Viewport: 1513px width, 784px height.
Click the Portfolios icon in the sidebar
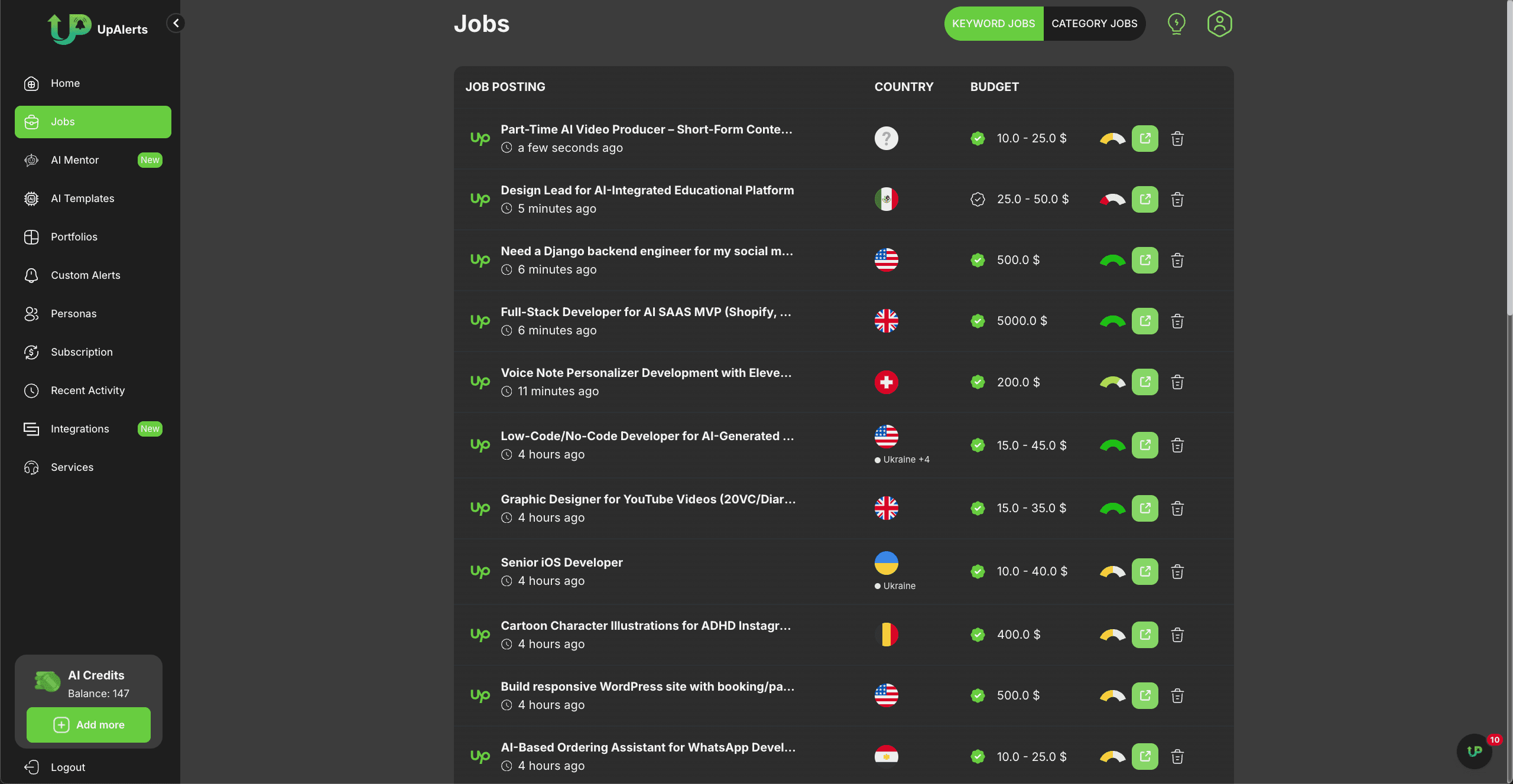[x=31, y=237]
